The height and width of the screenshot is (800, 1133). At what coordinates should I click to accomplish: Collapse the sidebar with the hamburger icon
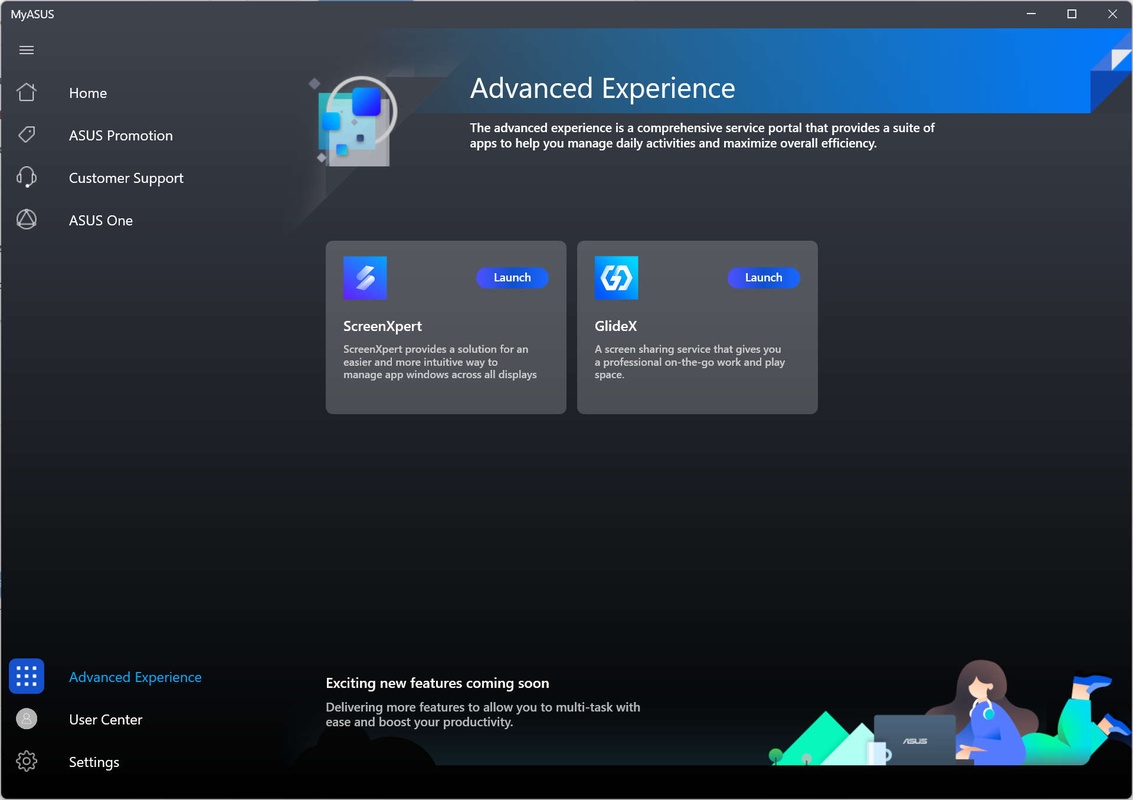27,50
